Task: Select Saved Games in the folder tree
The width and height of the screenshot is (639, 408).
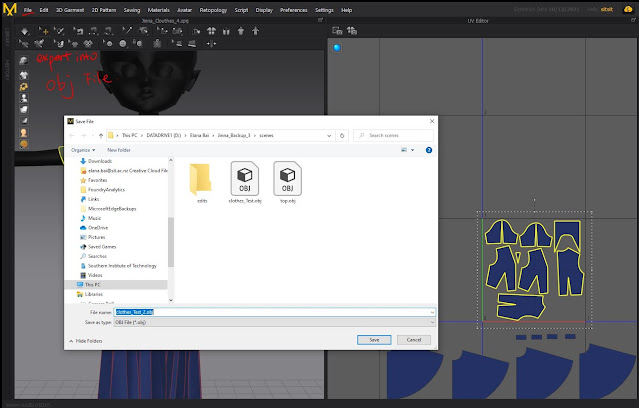Action: (x=102, y=247)
